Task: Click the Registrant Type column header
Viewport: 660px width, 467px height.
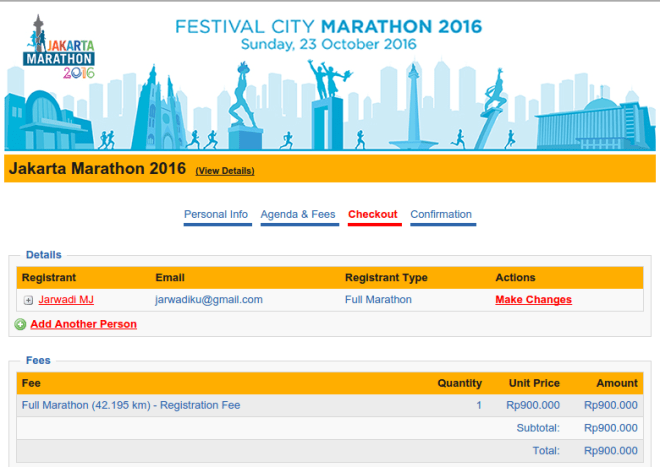Action: [386, 278]
